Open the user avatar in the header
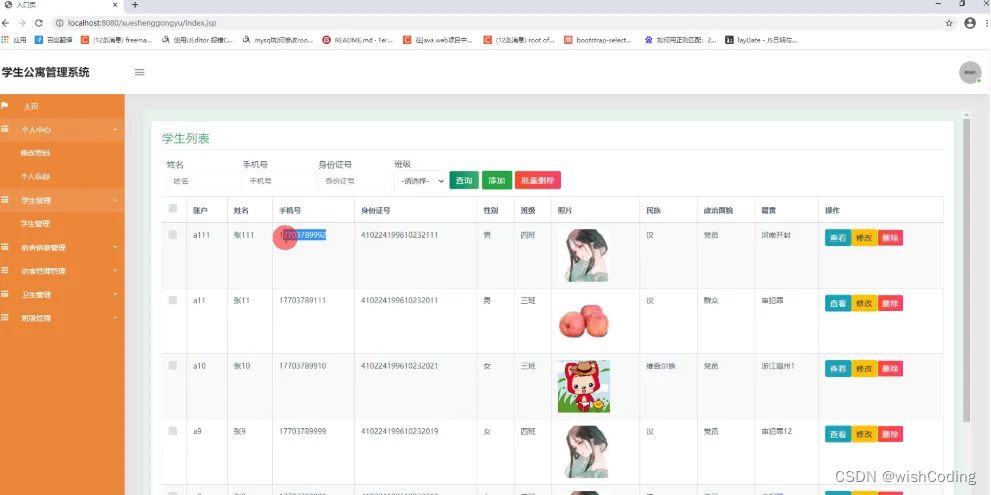 tap(970, 72)
